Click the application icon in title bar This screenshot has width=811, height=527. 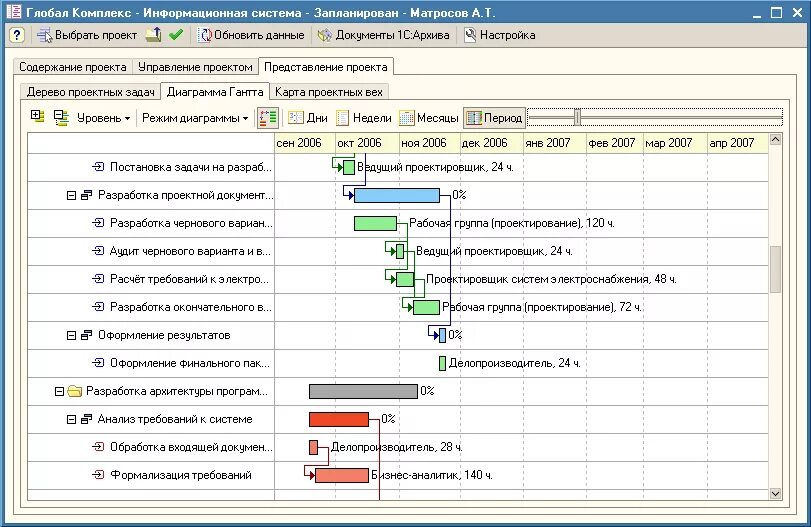coord(14,12)
